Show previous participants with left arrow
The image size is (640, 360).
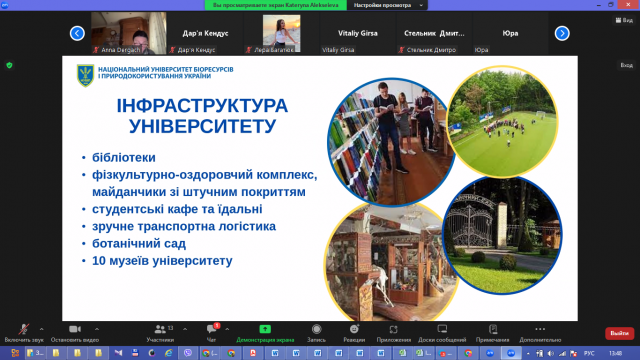[77, 33]
